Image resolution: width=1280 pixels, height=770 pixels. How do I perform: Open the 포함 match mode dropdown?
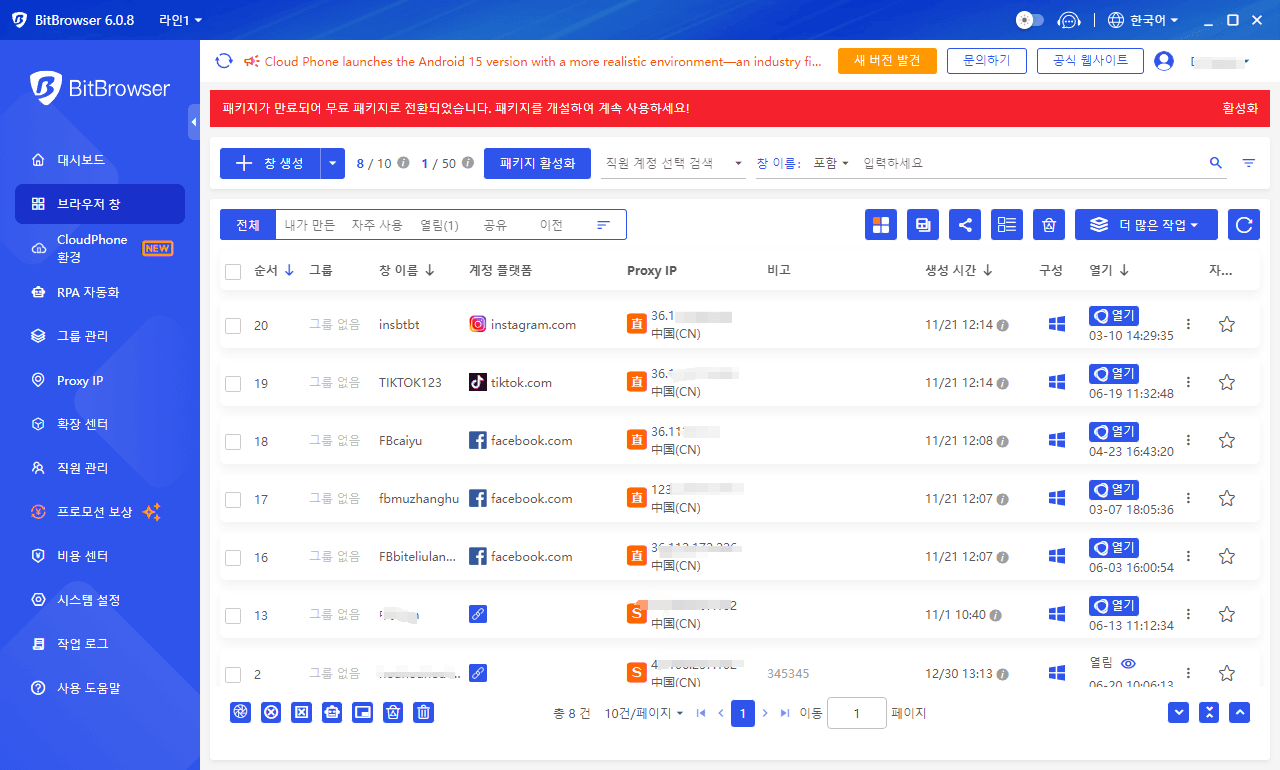point(830,163)
